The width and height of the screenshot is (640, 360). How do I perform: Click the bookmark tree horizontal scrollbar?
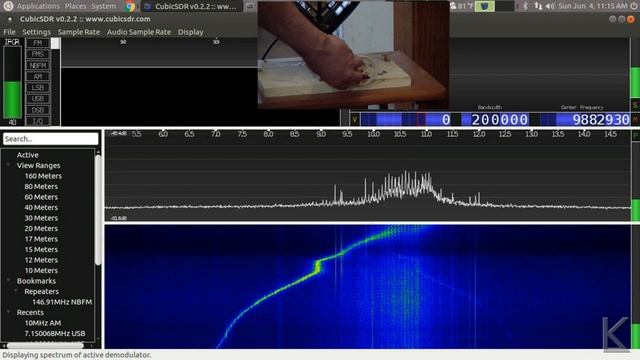coord(45,346)
